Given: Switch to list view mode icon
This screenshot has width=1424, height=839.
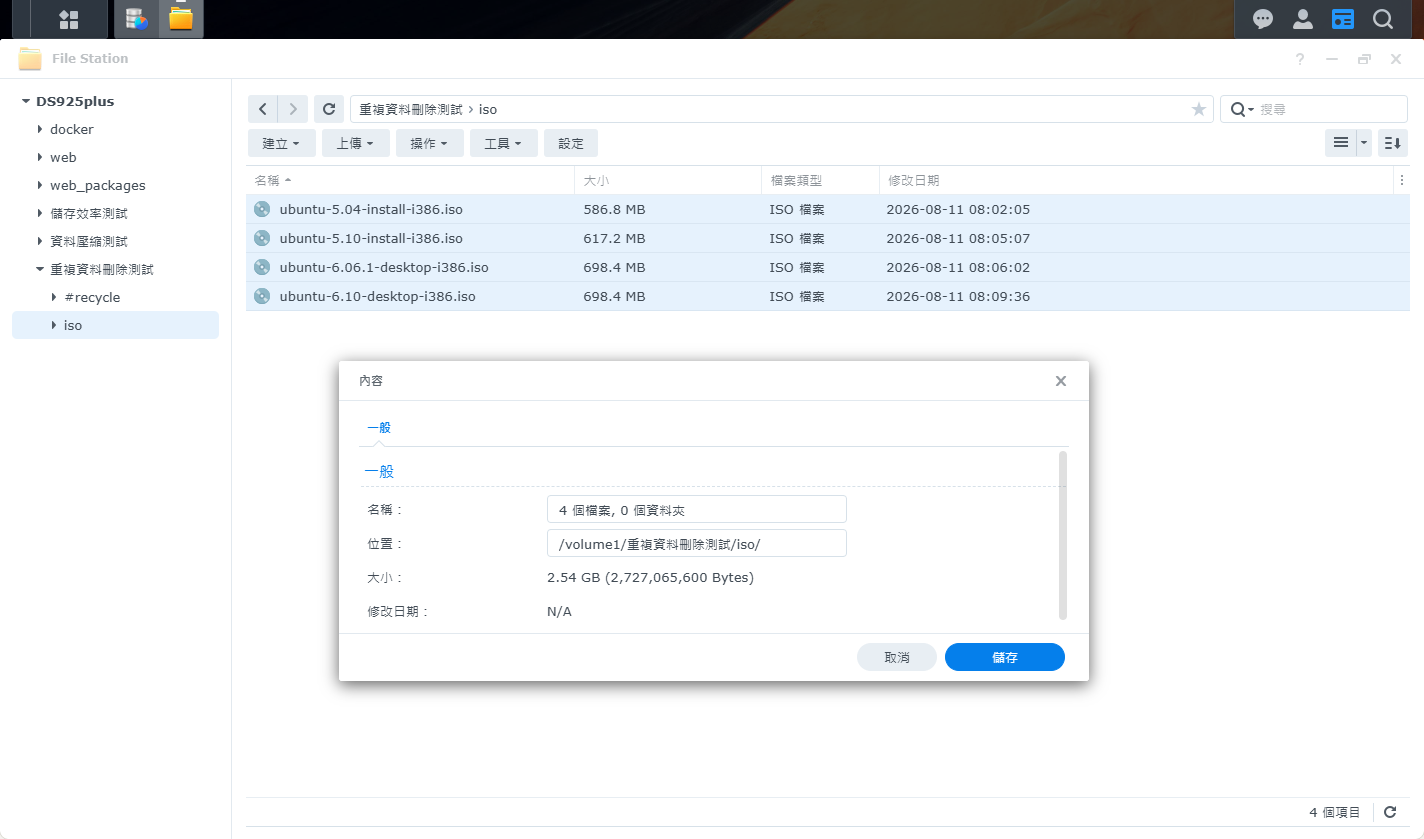Looking at the screenshot, I should pyautogui.click(x=1341, y=143).
